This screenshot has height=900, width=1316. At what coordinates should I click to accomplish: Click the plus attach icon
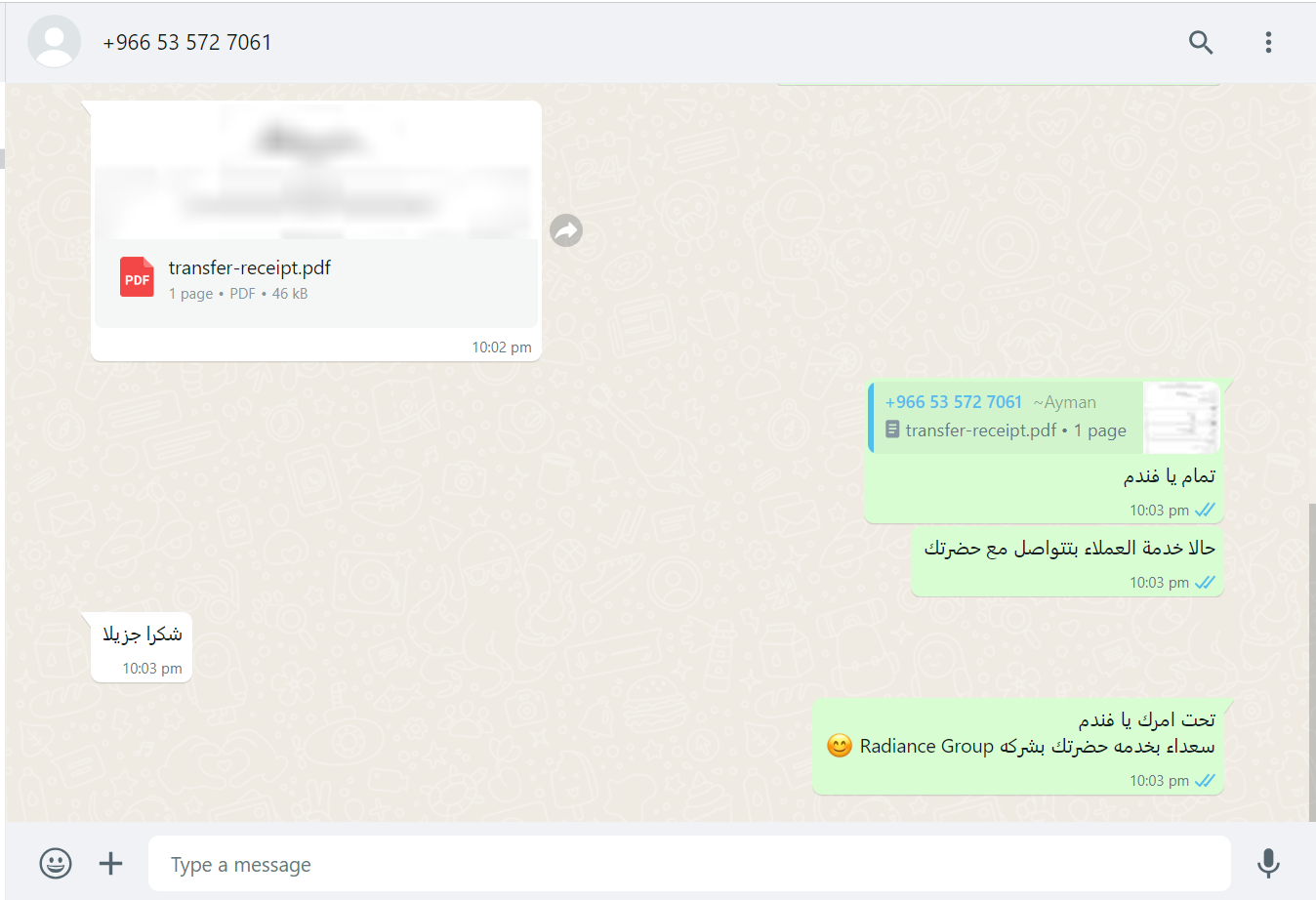[x=111, y=863]
